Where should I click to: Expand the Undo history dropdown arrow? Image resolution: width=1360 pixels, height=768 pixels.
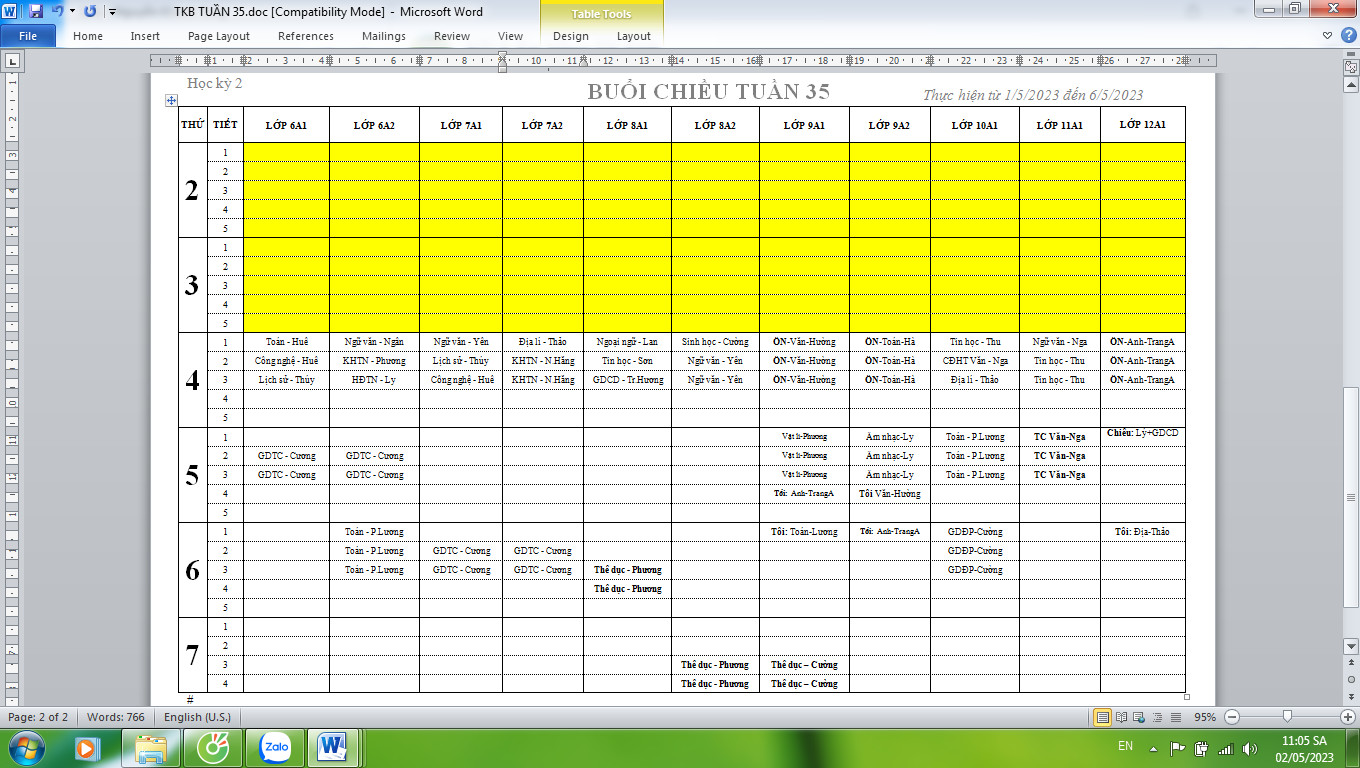72,12
